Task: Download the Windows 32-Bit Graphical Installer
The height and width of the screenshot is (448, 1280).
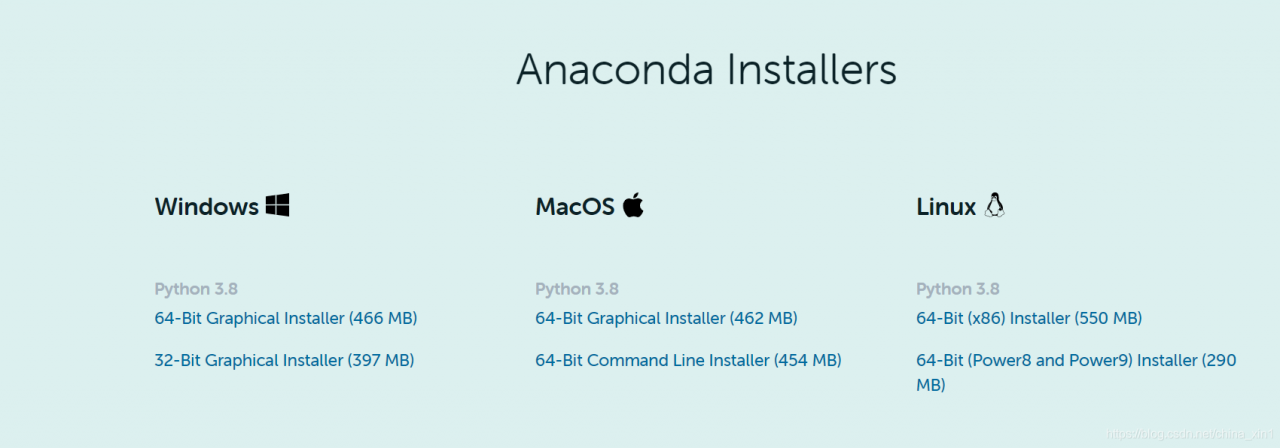Action: [x=285, y=360]
